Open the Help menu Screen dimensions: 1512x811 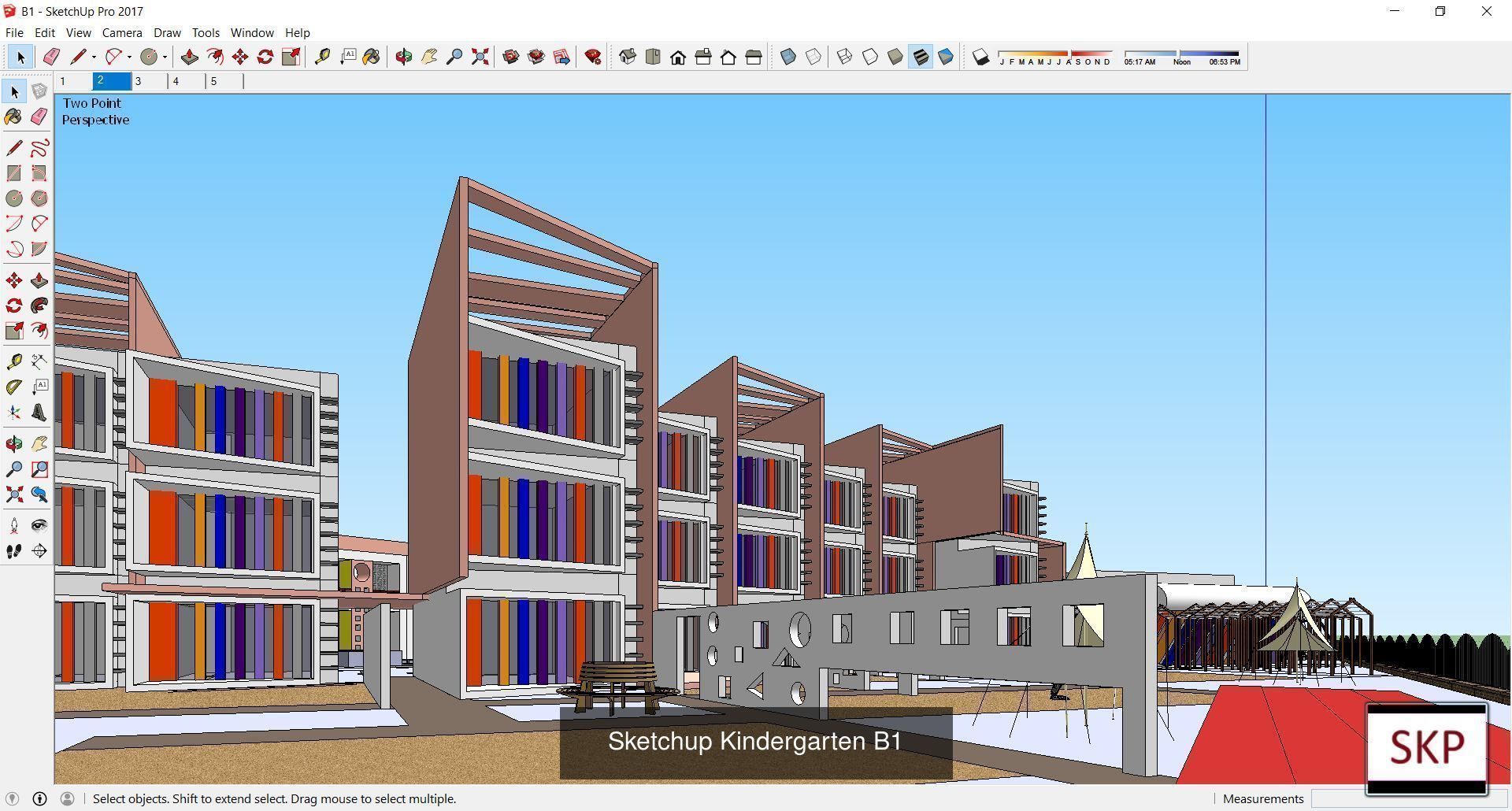tap(298, 32)
